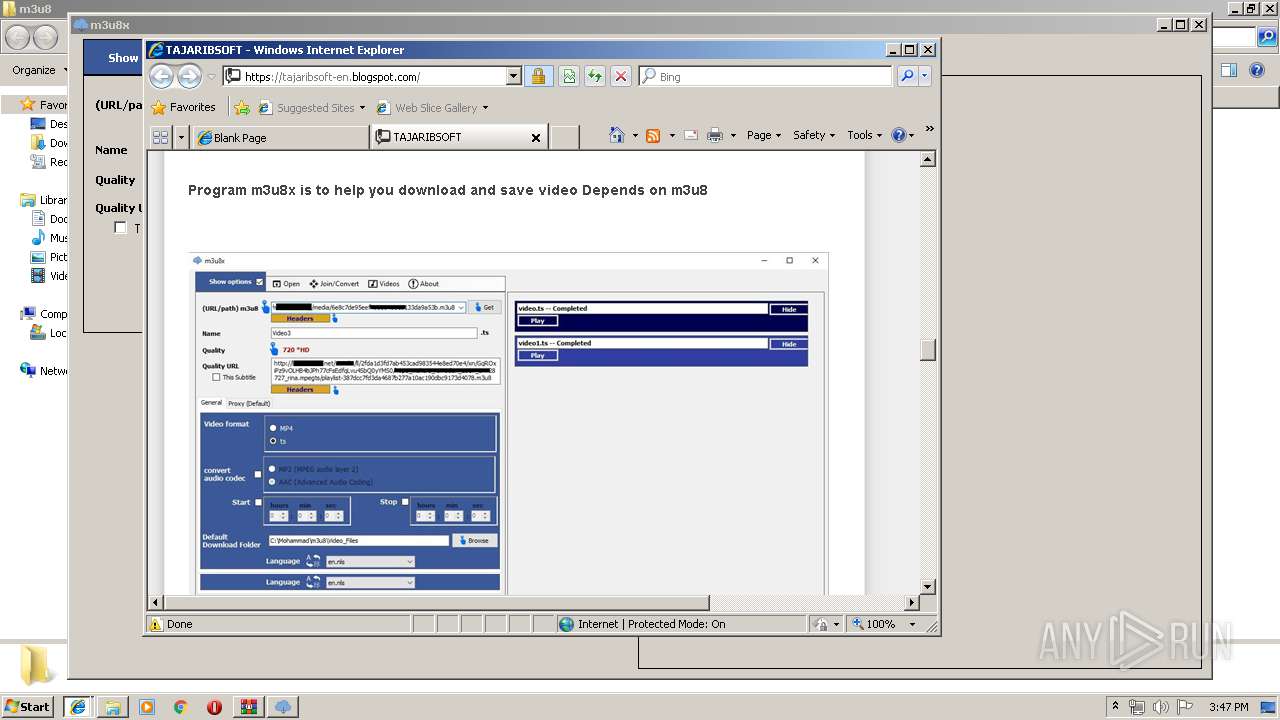
Task: Change zoom level 100% button
Action: click(874, 624)
